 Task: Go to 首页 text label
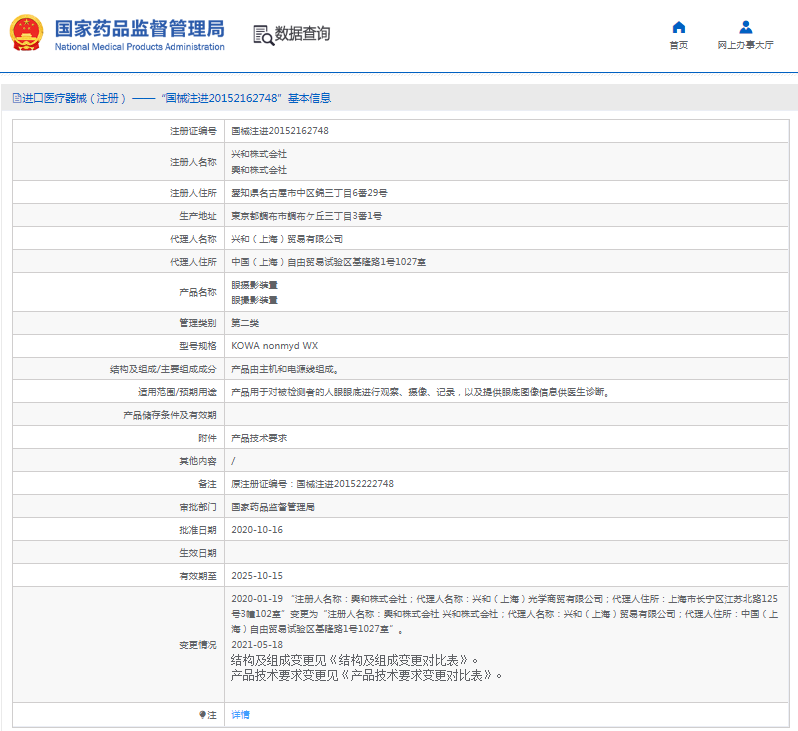[x=678, y=46]
